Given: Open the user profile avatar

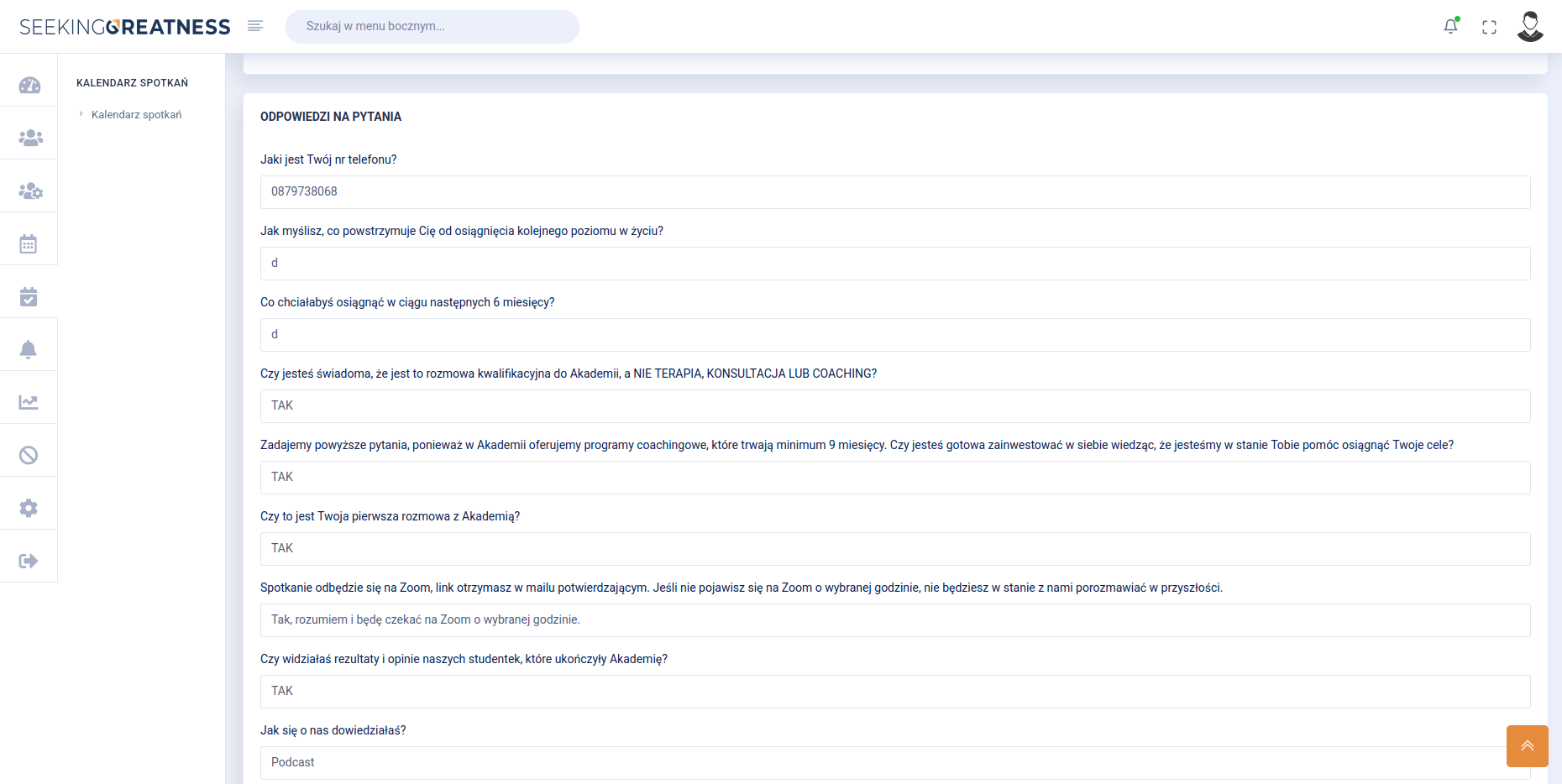Looking at the screenshot, I should pos(1530,26).
